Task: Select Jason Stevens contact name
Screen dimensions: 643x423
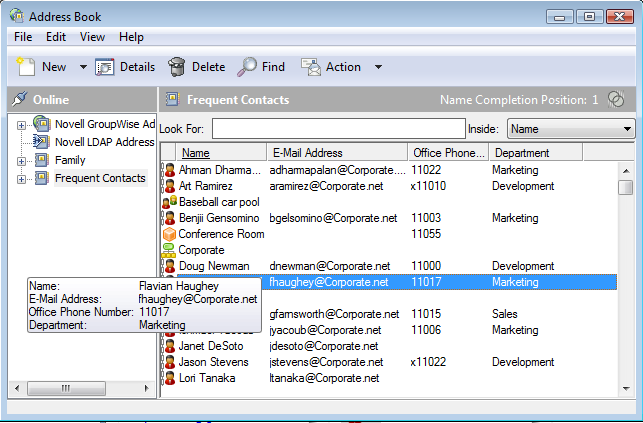Action: 214,362
